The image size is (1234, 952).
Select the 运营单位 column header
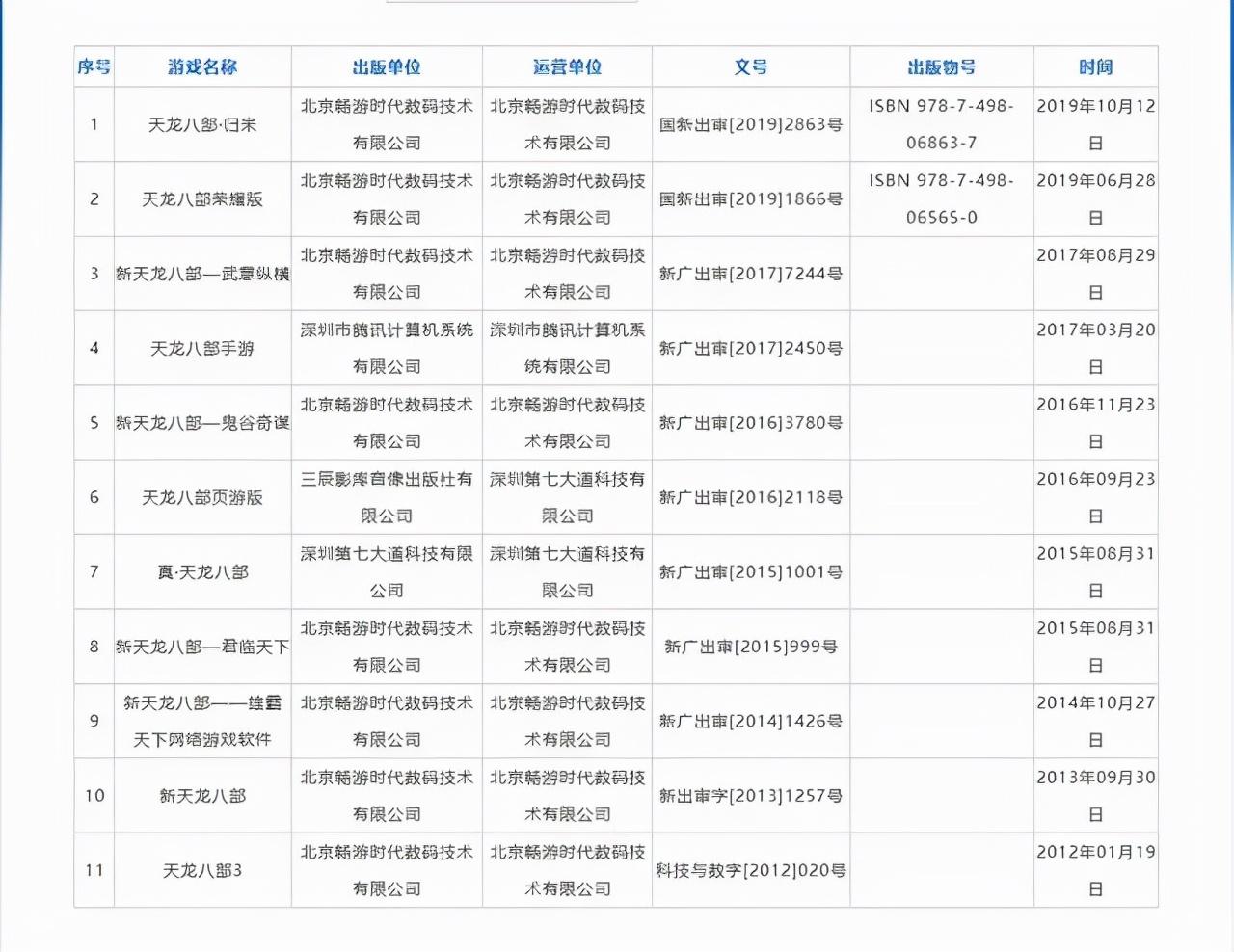pos(567,66)
